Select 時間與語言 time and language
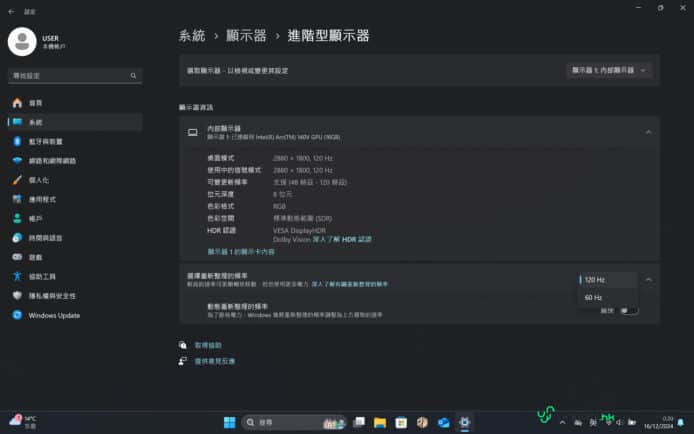 coord(45,237)
